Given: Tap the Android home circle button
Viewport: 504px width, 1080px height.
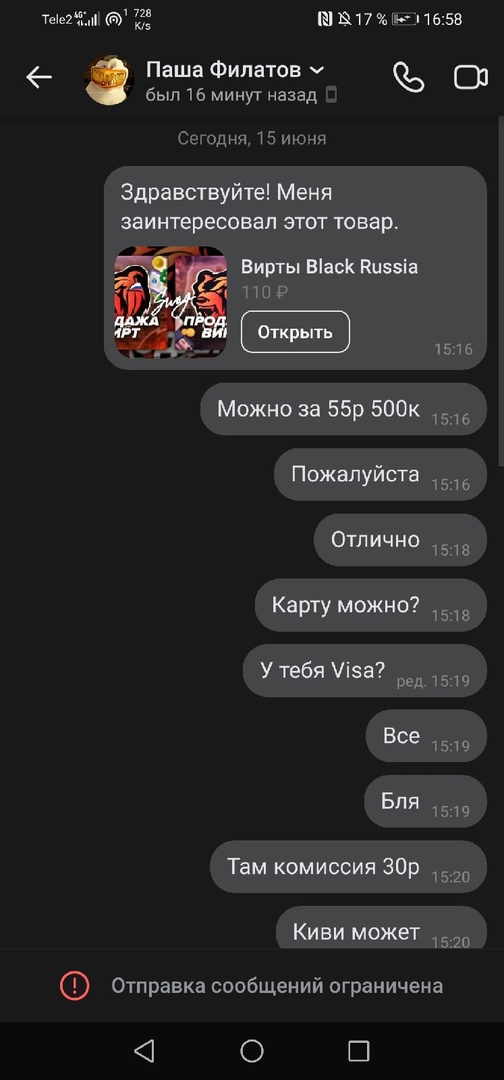Looking at the screenshot, I should click(252, 1051).
